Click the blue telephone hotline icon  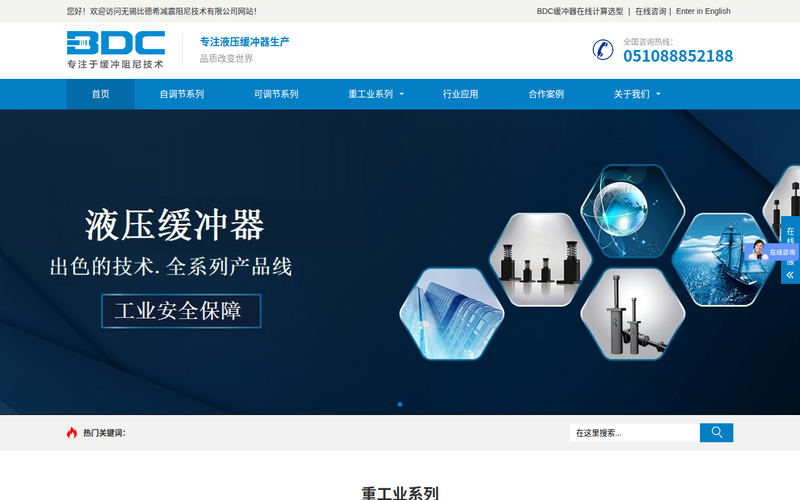pyautogui.click(x=603, y=50)
